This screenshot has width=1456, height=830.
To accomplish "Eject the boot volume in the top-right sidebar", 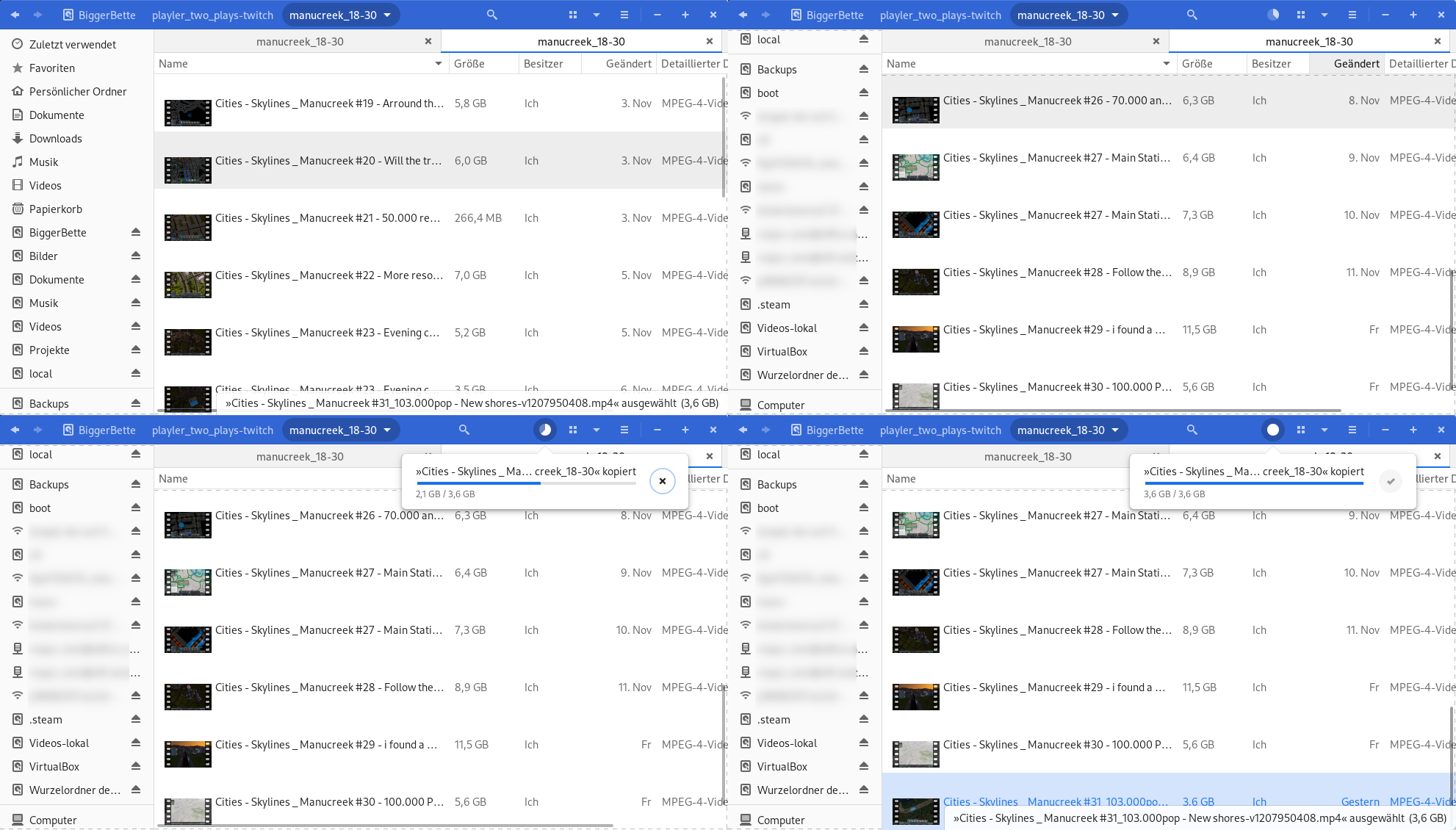I will 864,93.
